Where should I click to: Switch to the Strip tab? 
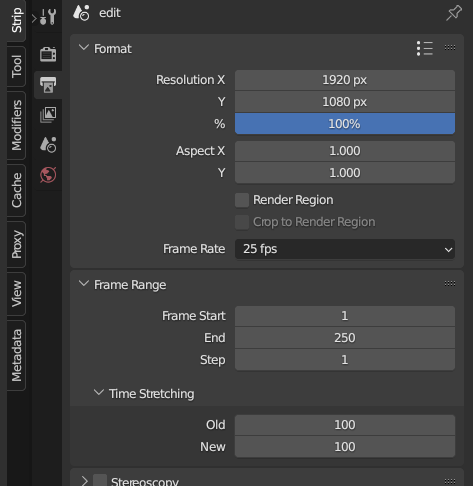[x=16, y=21]
